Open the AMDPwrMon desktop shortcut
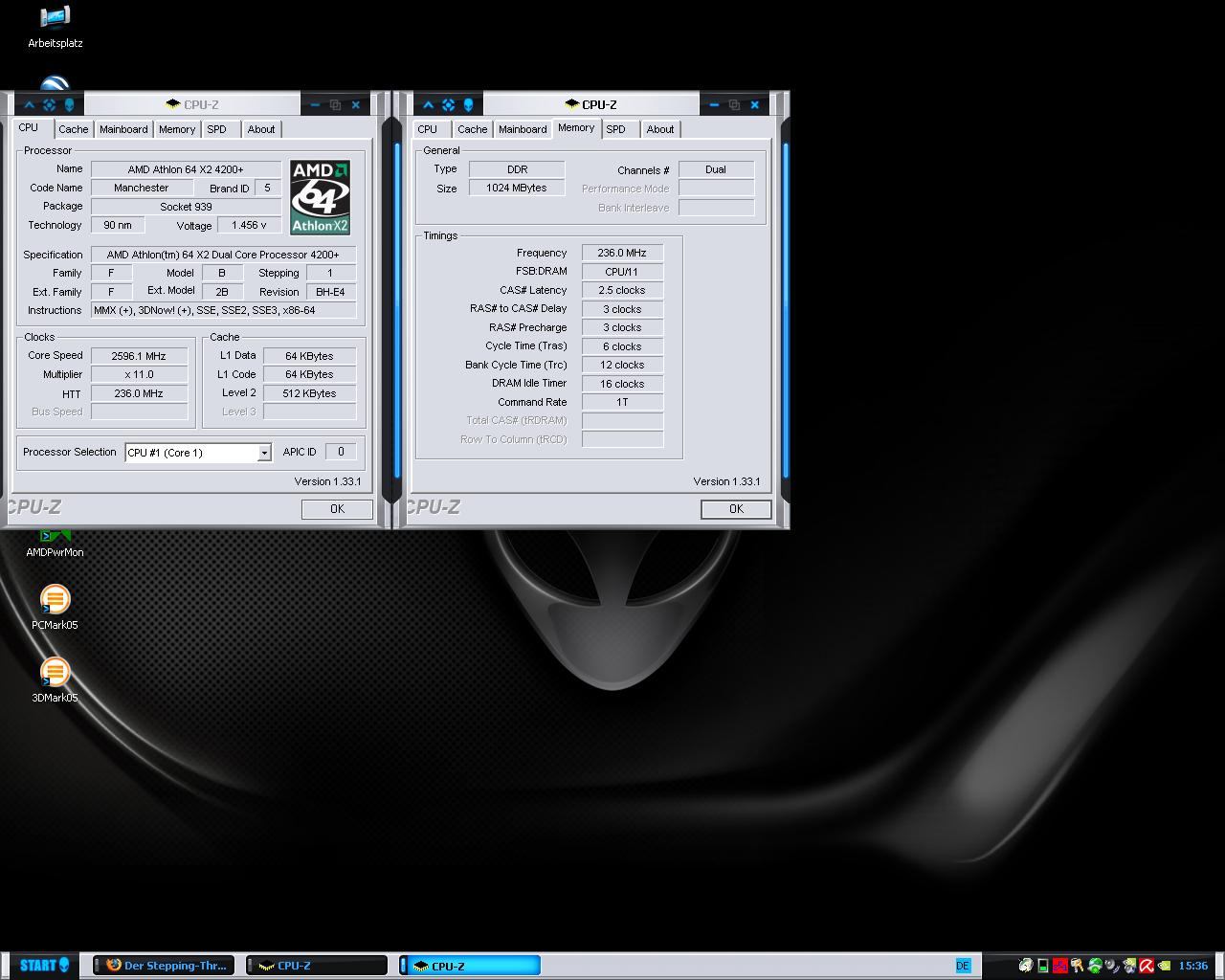 tap(55, 544)
